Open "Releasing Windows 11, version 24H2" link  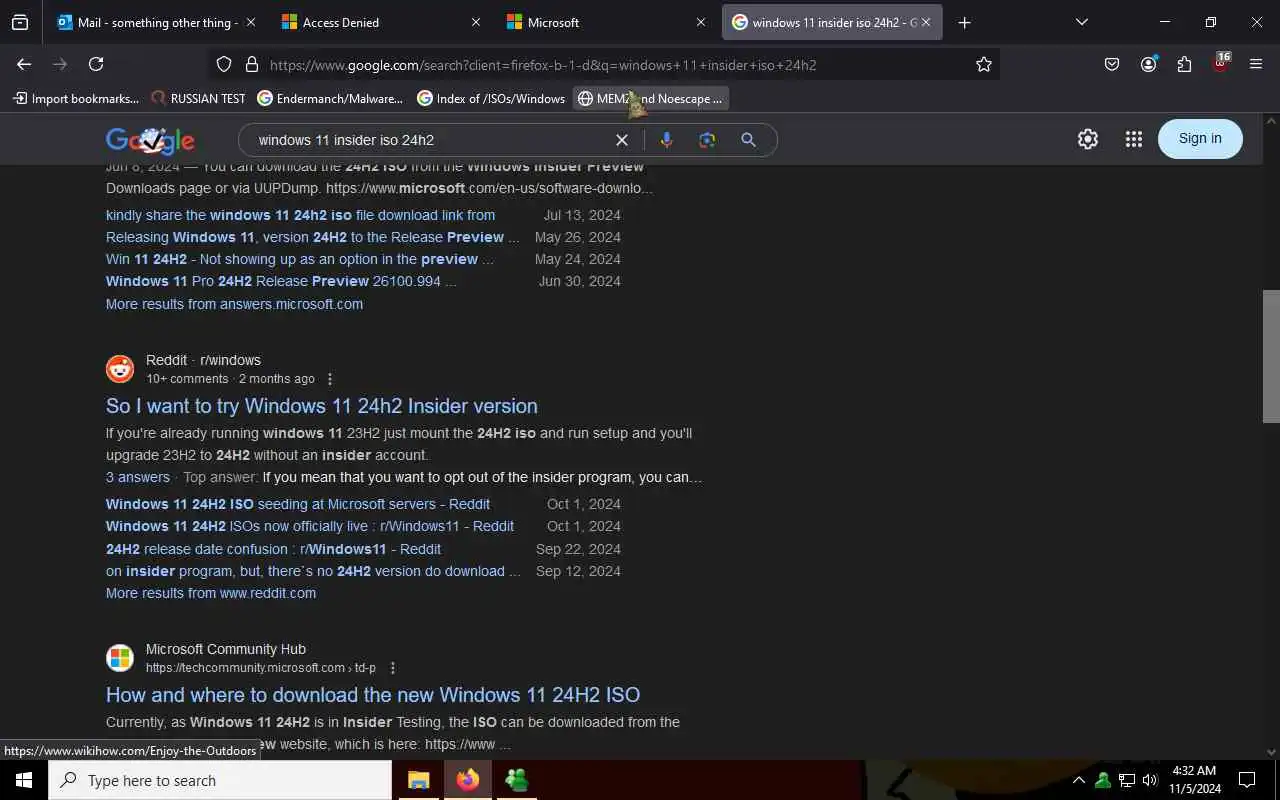(313, 237)
